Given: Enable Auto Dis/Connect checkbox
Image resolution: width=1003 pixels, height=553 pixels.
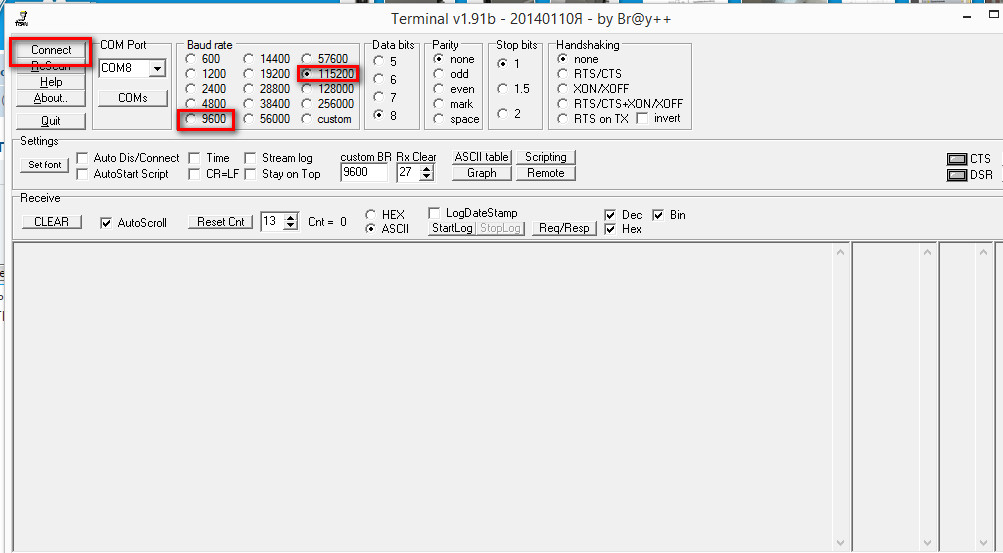Looking at the screenshot, I should click(82, 158).
